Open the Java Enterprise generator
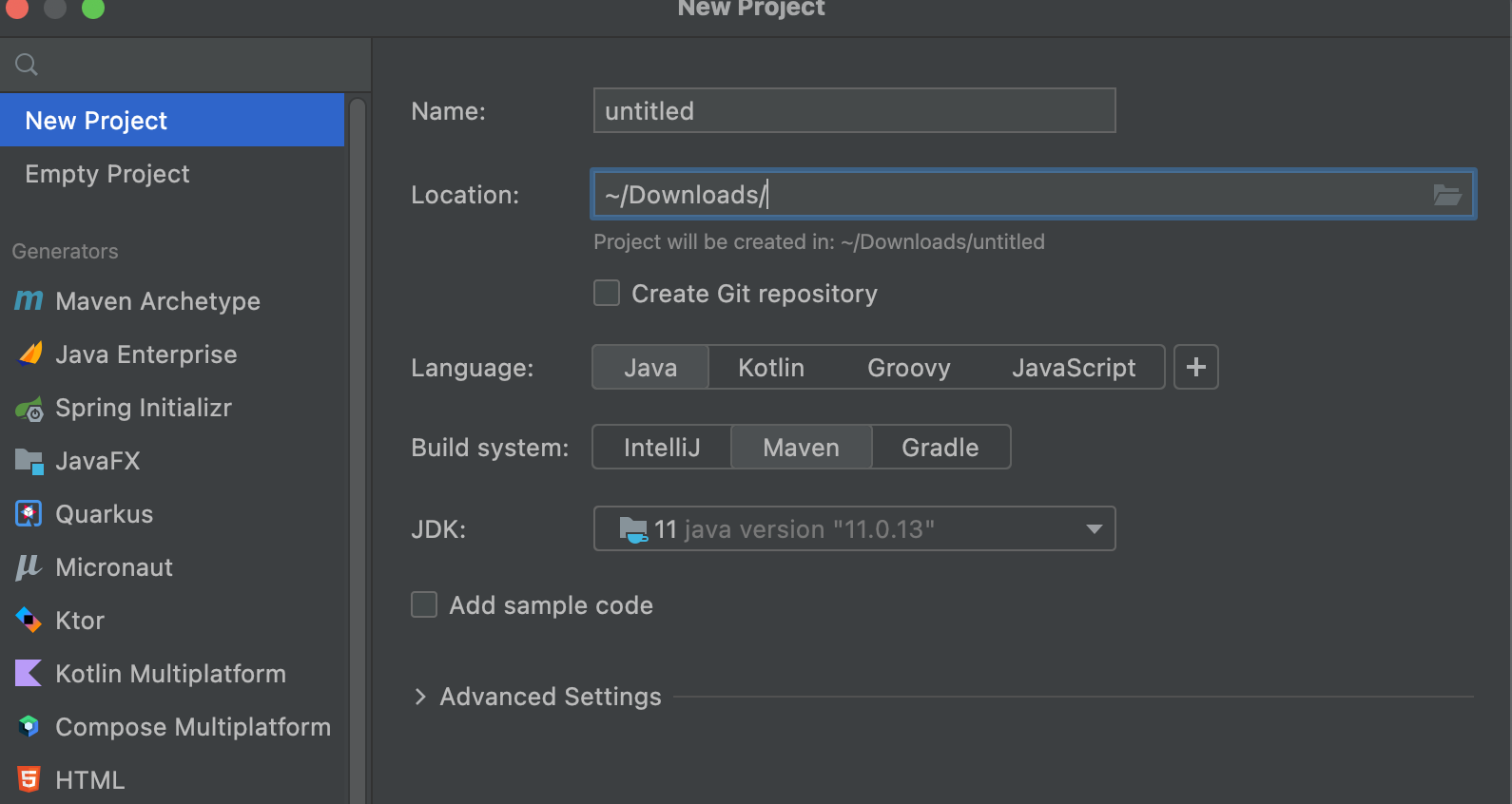 pyautogui.click(x=172, y=354)
